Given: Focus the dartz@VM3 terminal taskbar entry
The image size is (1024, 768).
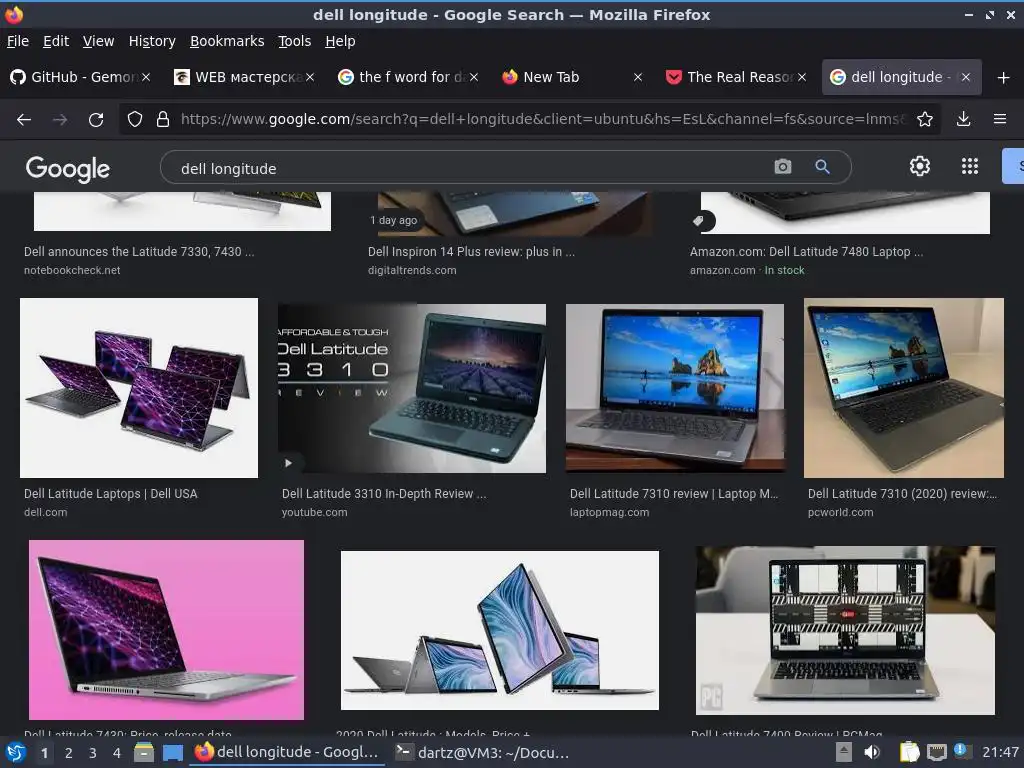Looking at the screenshot, I should coord(482,752).
